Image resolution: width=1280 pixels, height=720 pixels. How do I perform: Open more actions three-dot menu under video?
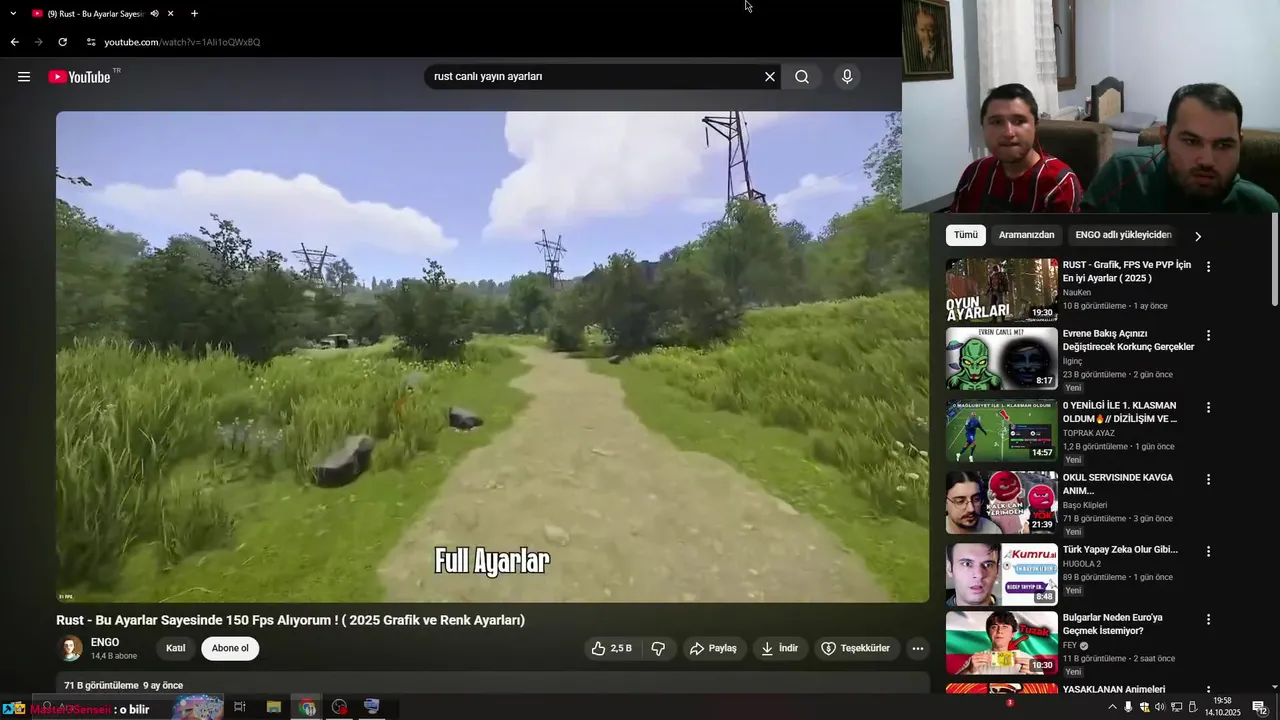point(918,648)
